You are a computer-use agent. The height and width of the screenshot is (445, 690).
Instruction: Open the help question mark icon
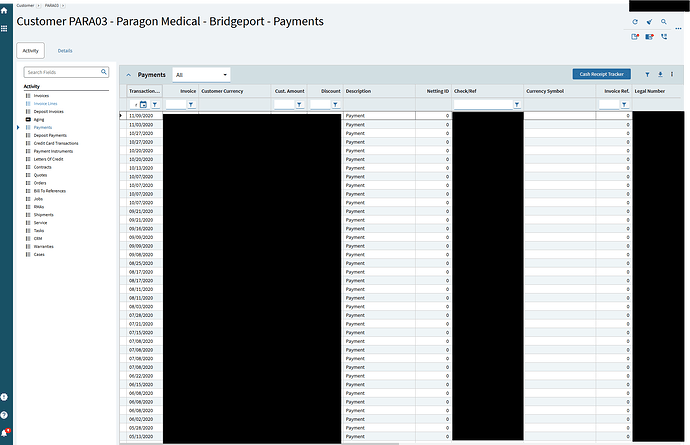pyautogui.click(x=4, y=415)
